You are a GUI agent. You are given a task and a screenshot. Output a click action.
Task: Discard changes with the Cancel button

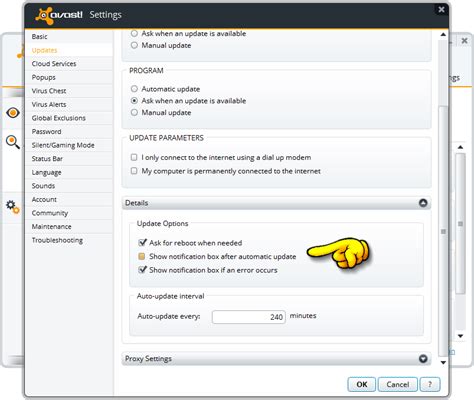(x=398, y=384)
